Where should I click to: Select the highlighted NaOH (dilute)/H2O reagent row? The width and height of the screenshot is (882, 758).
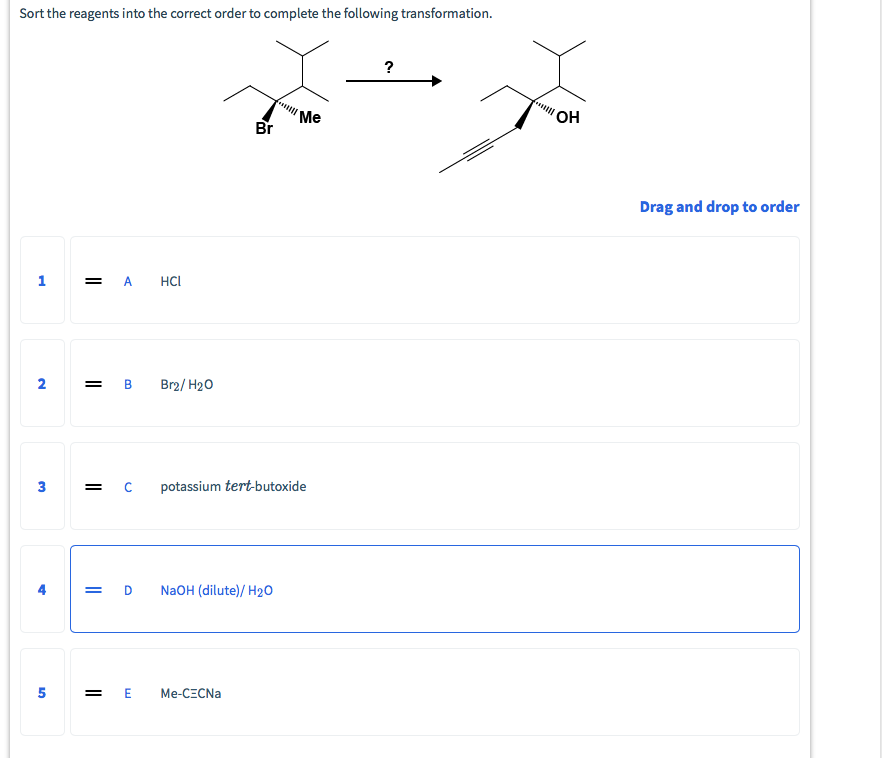coord(434,589)
